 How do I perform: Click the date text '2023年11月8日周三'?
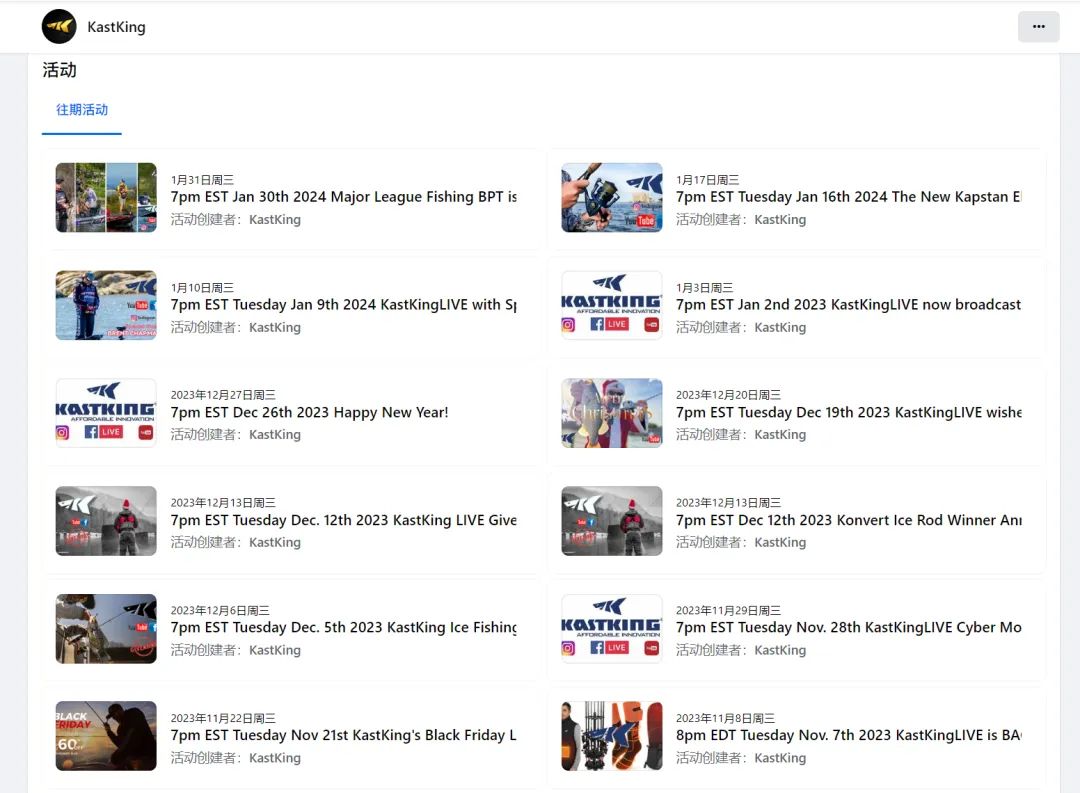click(x=725, y=718)
